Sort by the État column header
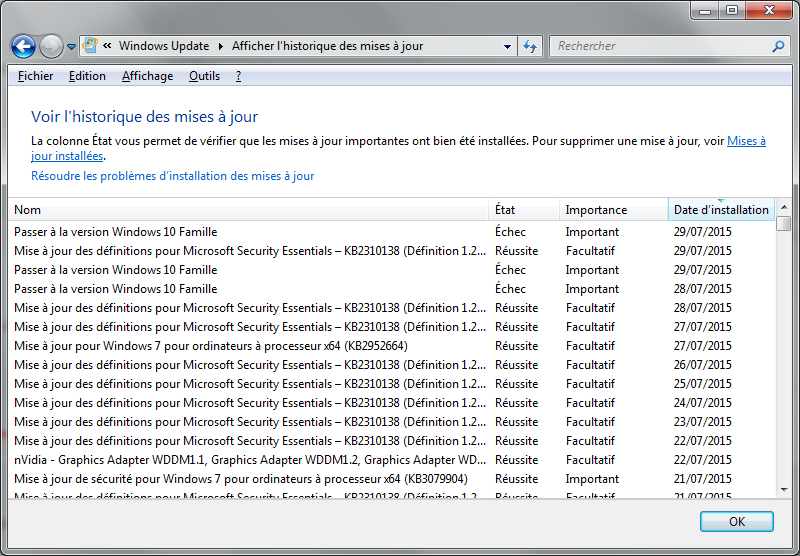This screenshot has width=800, height=556. coord(524,210)
